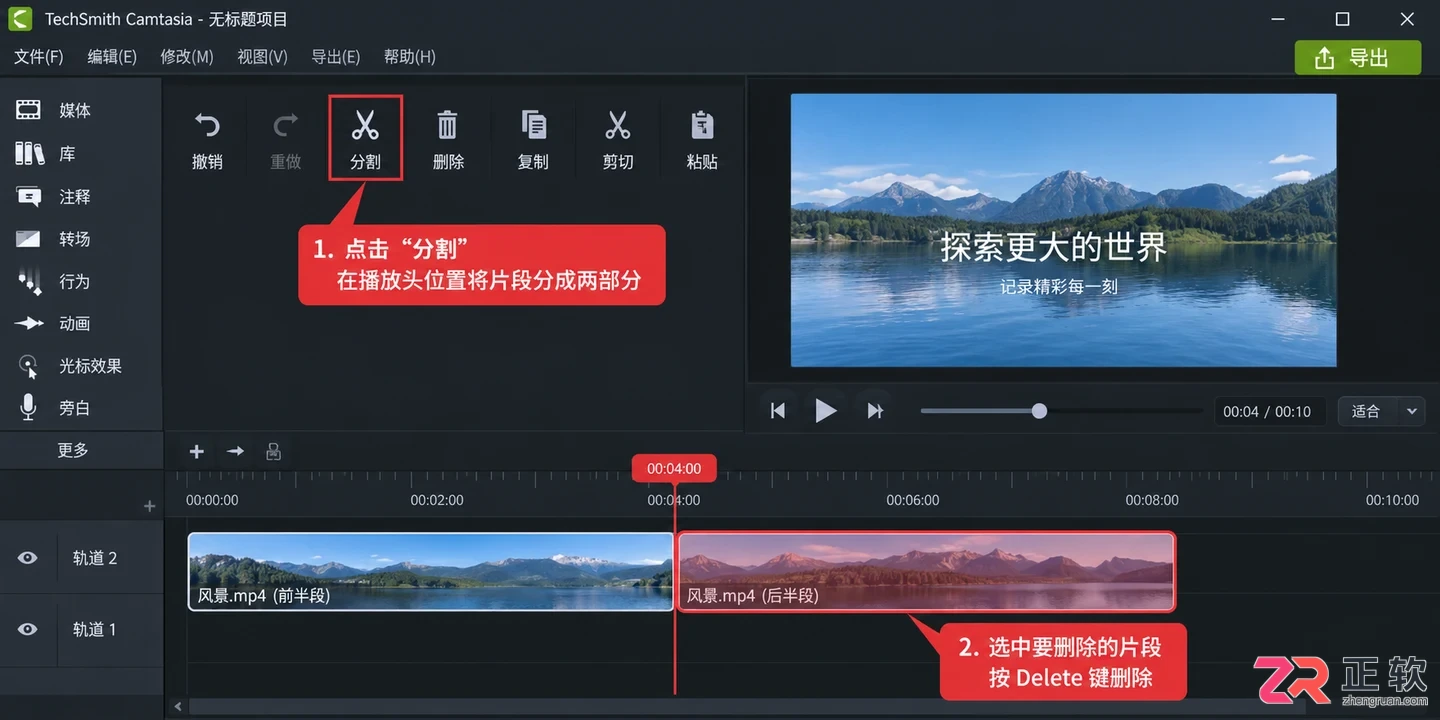Click the 00:06:00 mark on the ruler
The width and height of the screenshot is (1440, 720).
pos(913,500)
